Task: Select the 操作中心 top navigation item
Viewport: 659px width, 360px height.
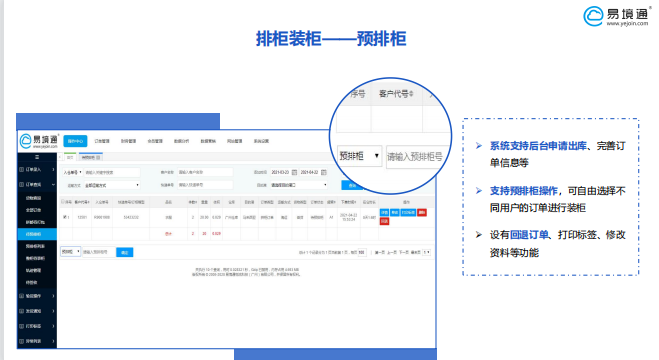Action: pos(75,141)
